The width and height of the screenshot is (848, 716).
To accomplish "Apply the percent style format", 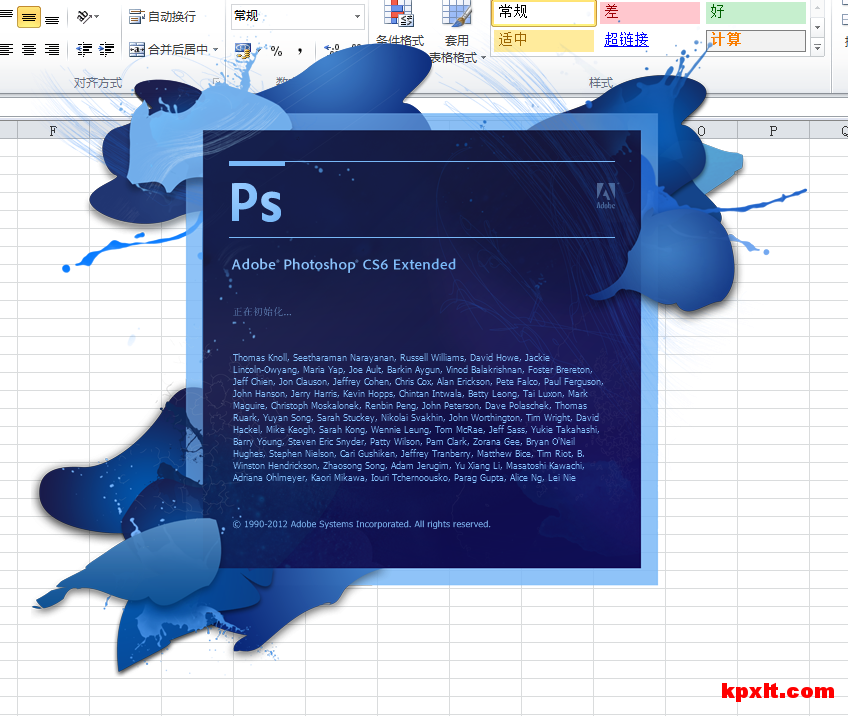I will pyautogui.click(x=276, y=50).
